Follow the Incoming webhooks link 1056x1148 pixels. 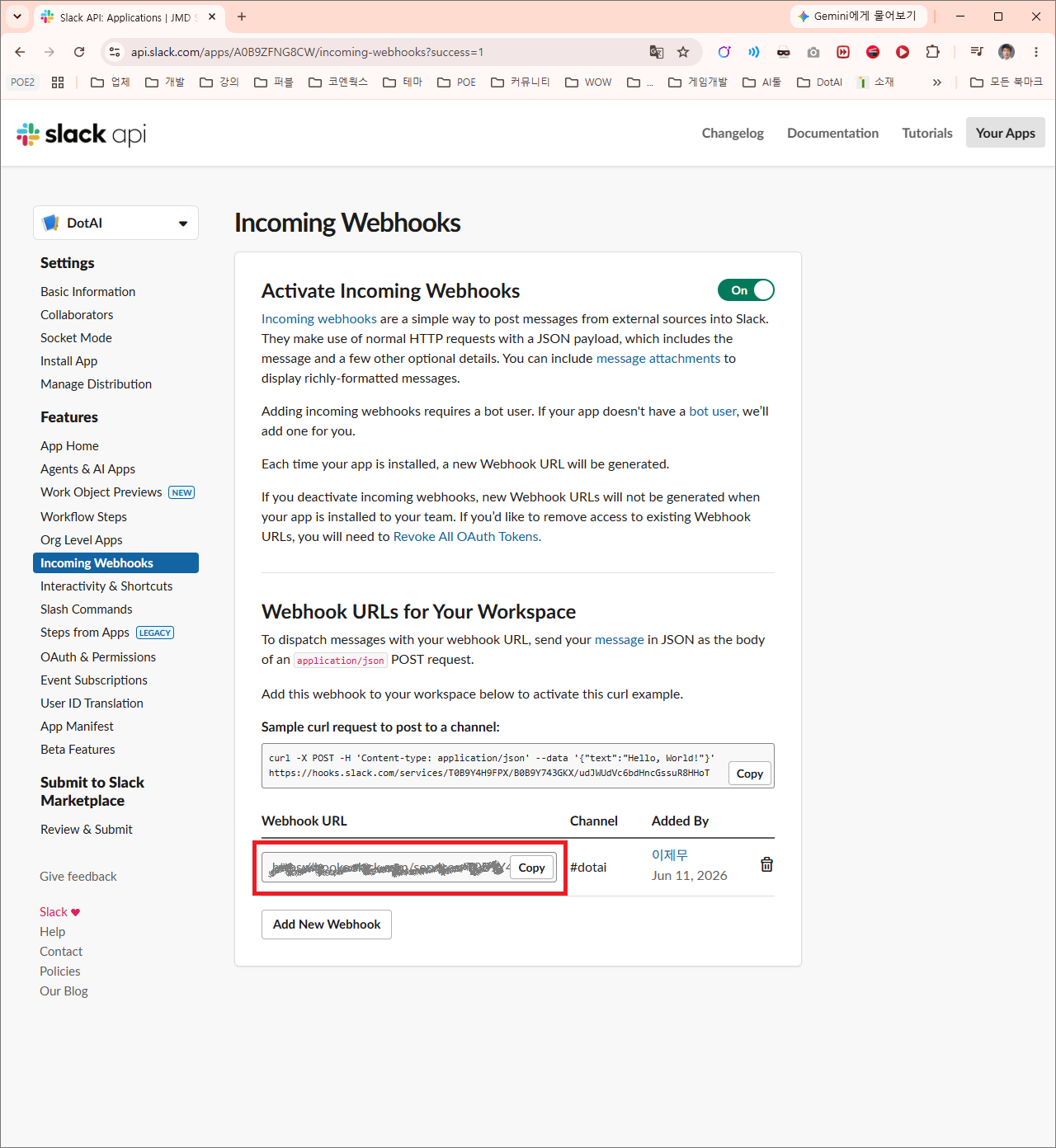coord(319,319)
